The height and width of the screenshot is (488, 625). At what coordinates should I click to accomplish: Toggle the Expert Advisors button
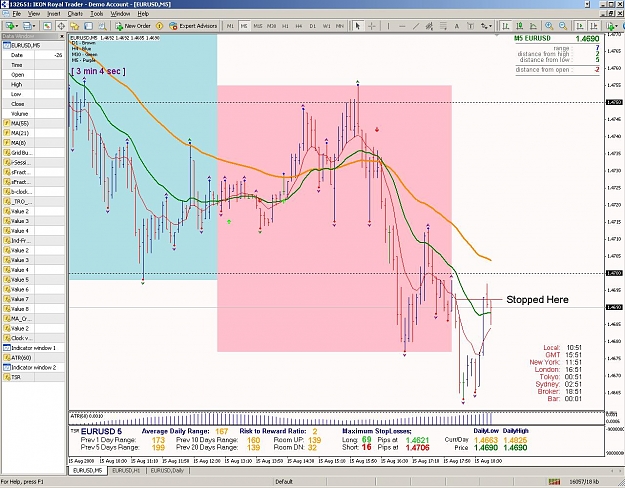point(193,26)
